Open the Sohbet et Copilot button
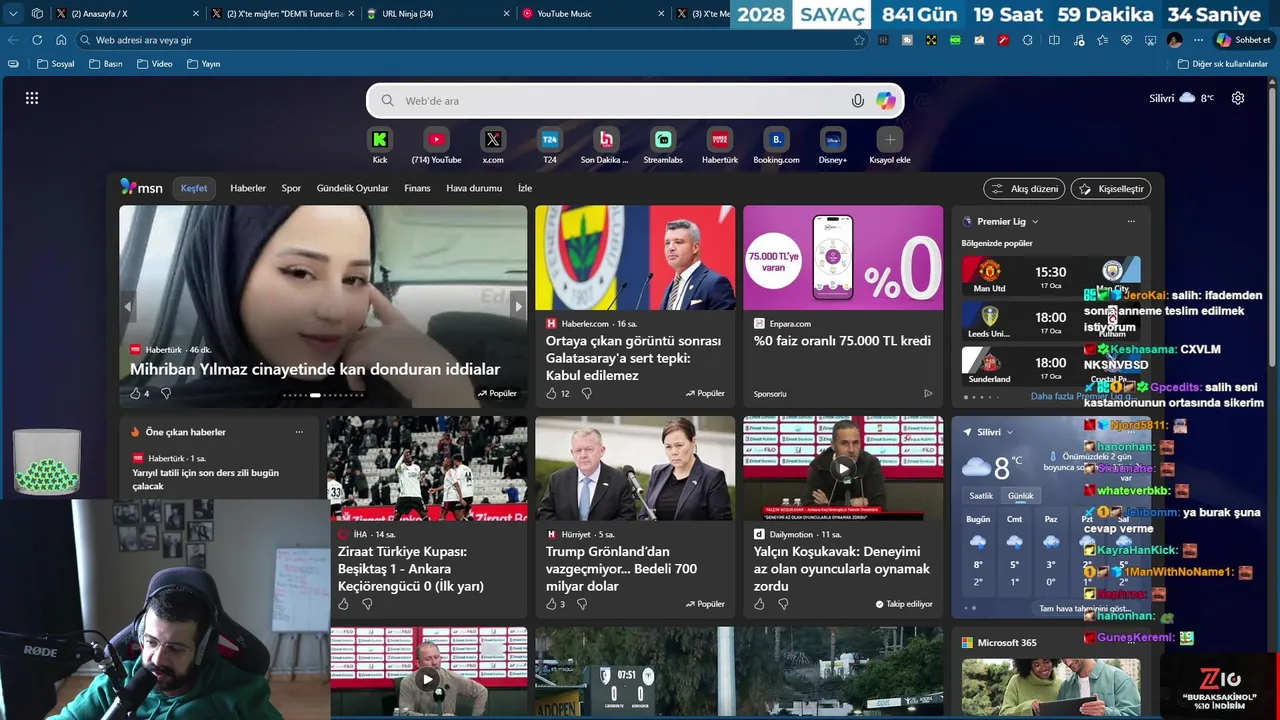Image resolution: width=1280 pixels, height=720 pixels. (1243, 40)
